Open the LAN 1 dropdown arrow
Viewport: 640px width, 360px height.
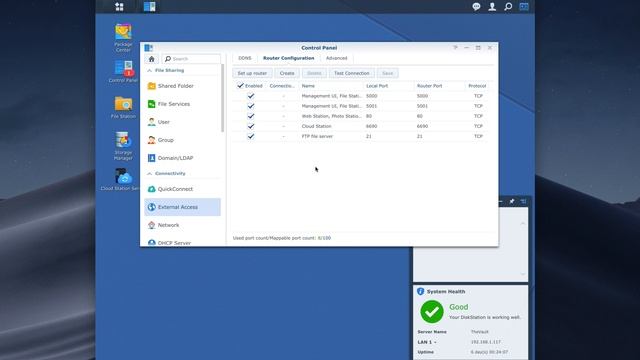click(435, 342)
